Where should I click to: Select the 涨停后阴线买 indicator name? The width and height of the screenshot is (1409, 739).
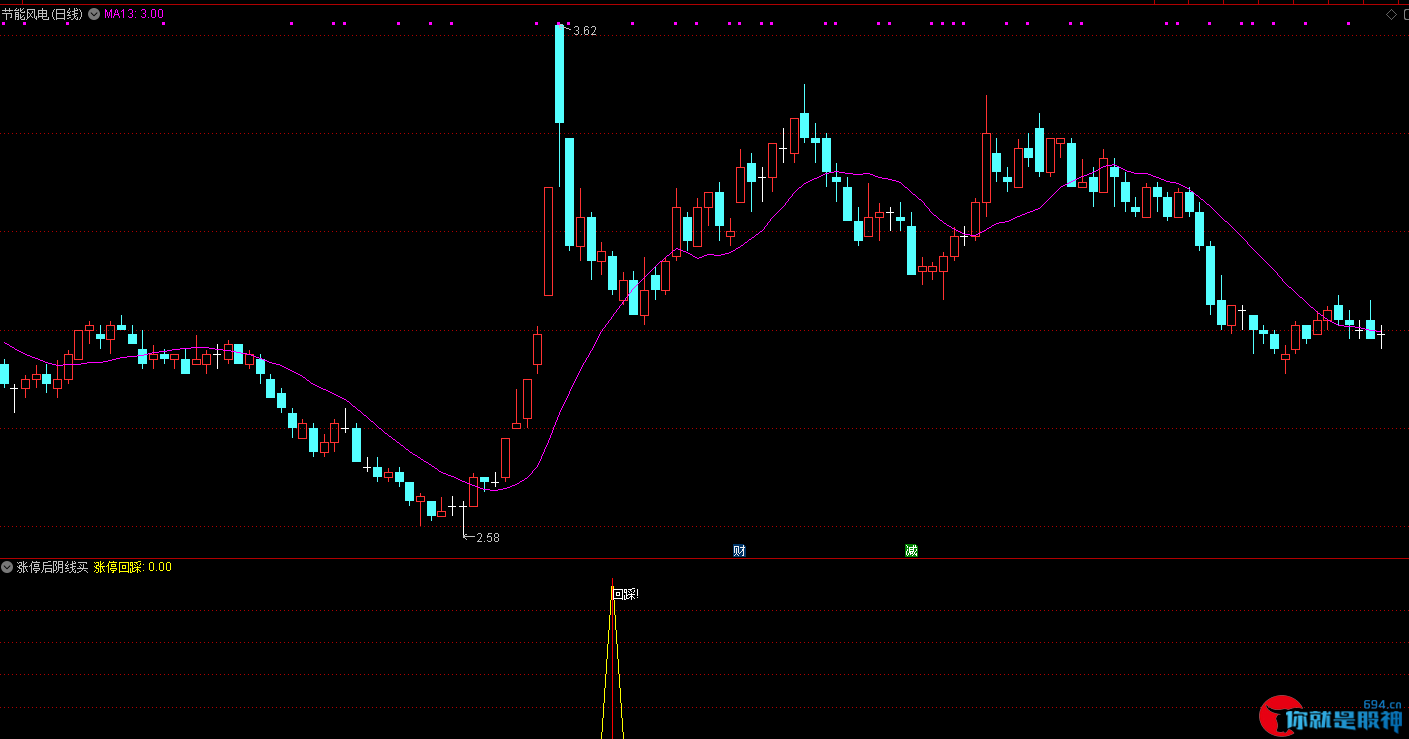coord(52,567)
